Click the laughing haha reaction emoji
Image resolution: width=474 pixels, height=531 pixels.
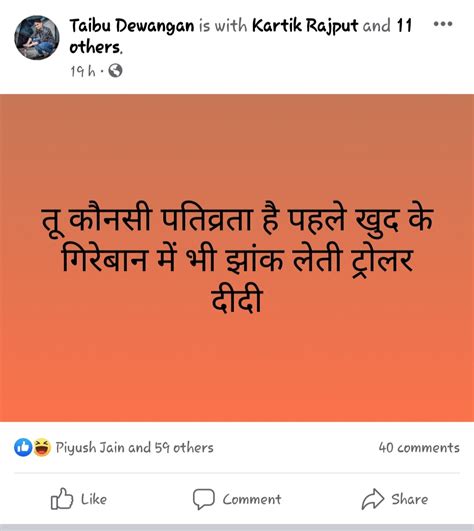tap(42, 447)
